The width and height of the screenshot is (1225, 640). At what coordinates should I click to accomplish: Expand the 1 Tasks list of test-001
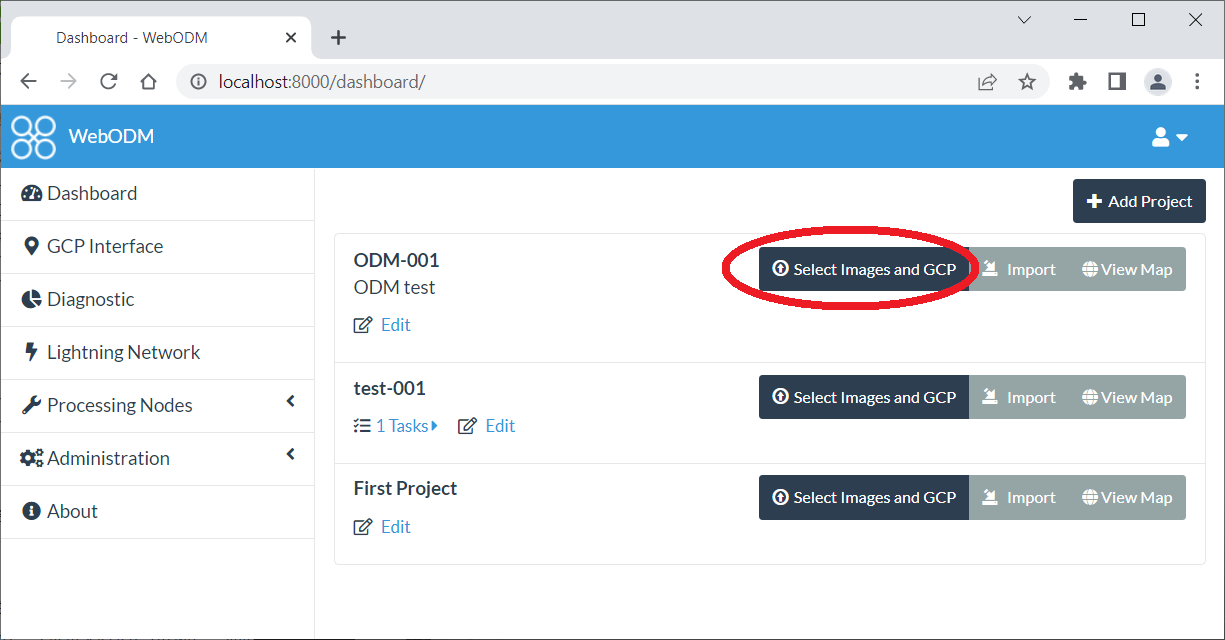pos(396,426)
